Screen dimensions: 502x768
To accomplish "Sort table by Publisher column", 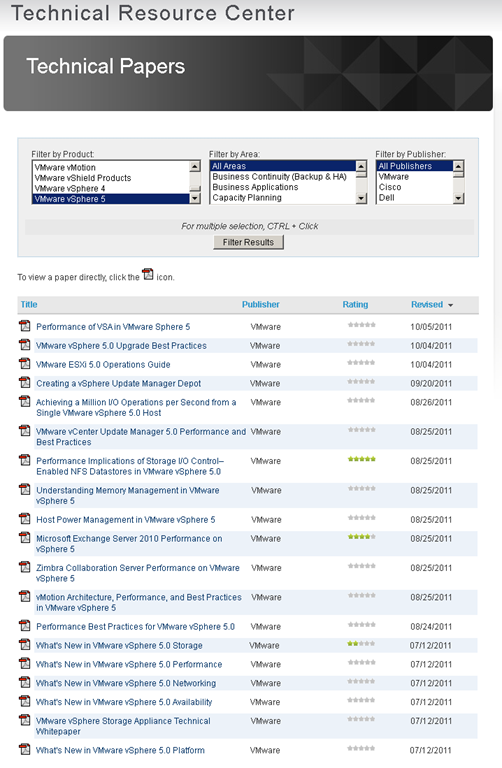I will pos(261,304).
